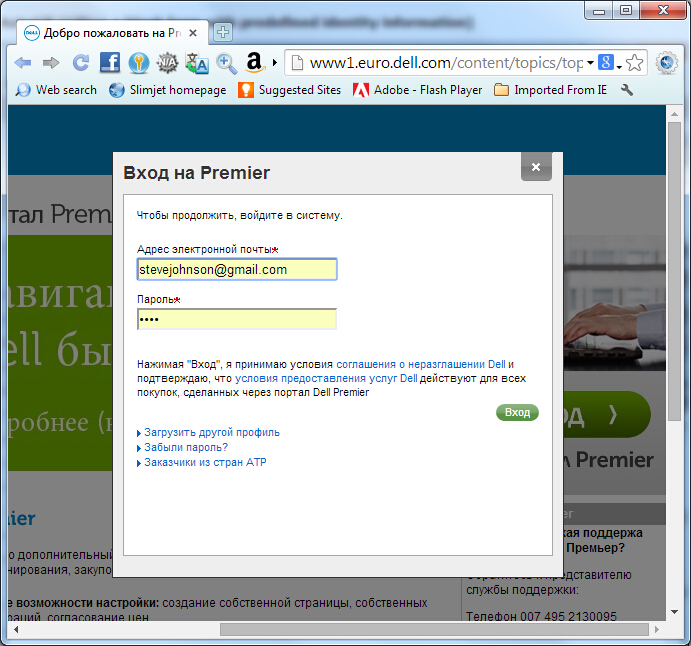
Task: Click the vertical scrollbar thumb
Action: [674, 271]
